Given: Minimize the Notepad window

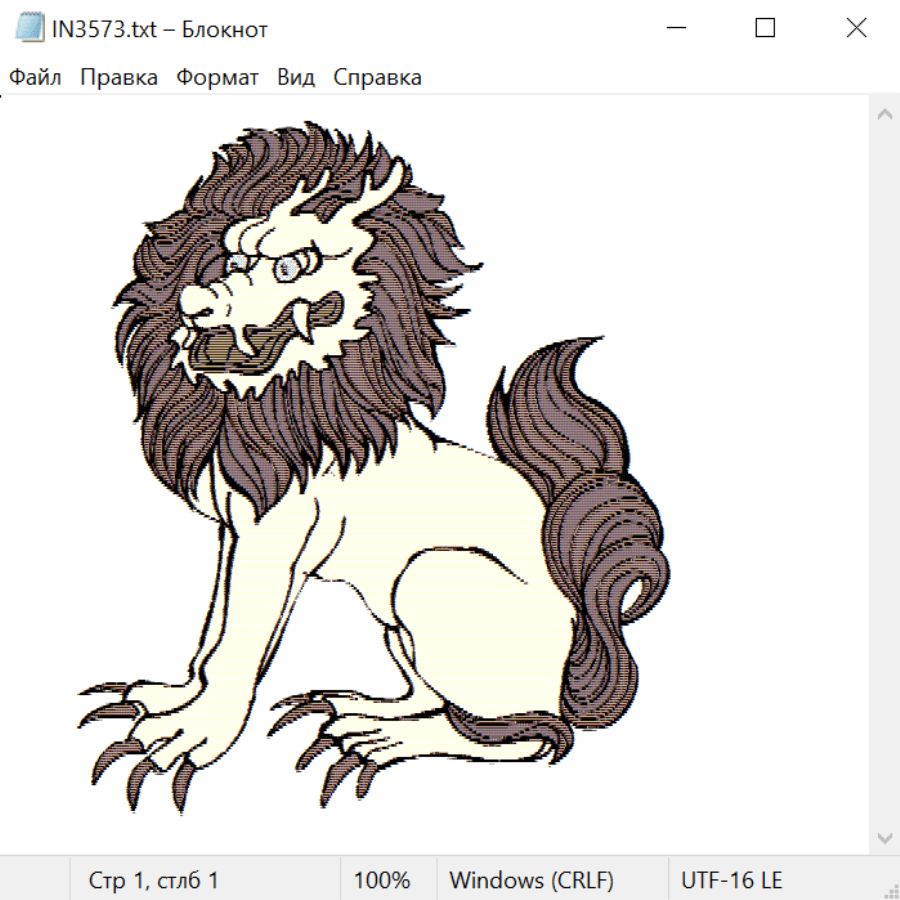Looking at the screenshot, I should click(675, 29).
